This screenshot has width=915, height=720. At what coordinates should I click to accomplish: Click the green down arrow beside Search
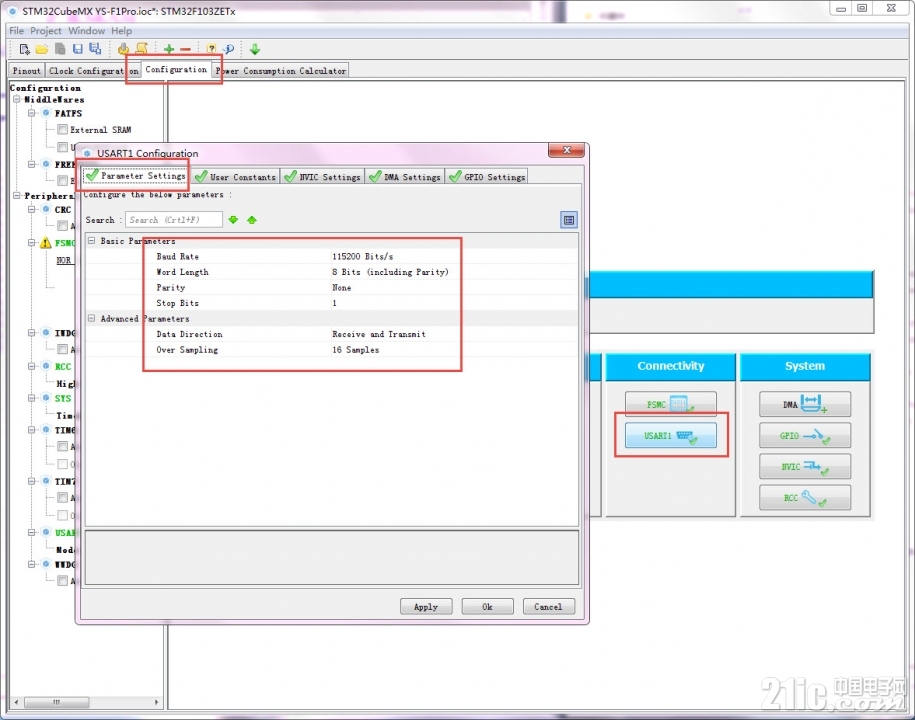pyautogui.click(x=233, y=220)
